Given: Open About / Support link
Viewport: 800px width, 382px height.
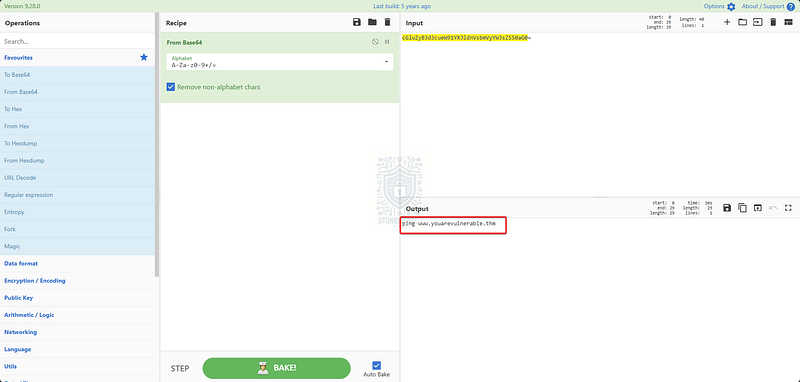Looking at the screenshot, I should [763, 7].
